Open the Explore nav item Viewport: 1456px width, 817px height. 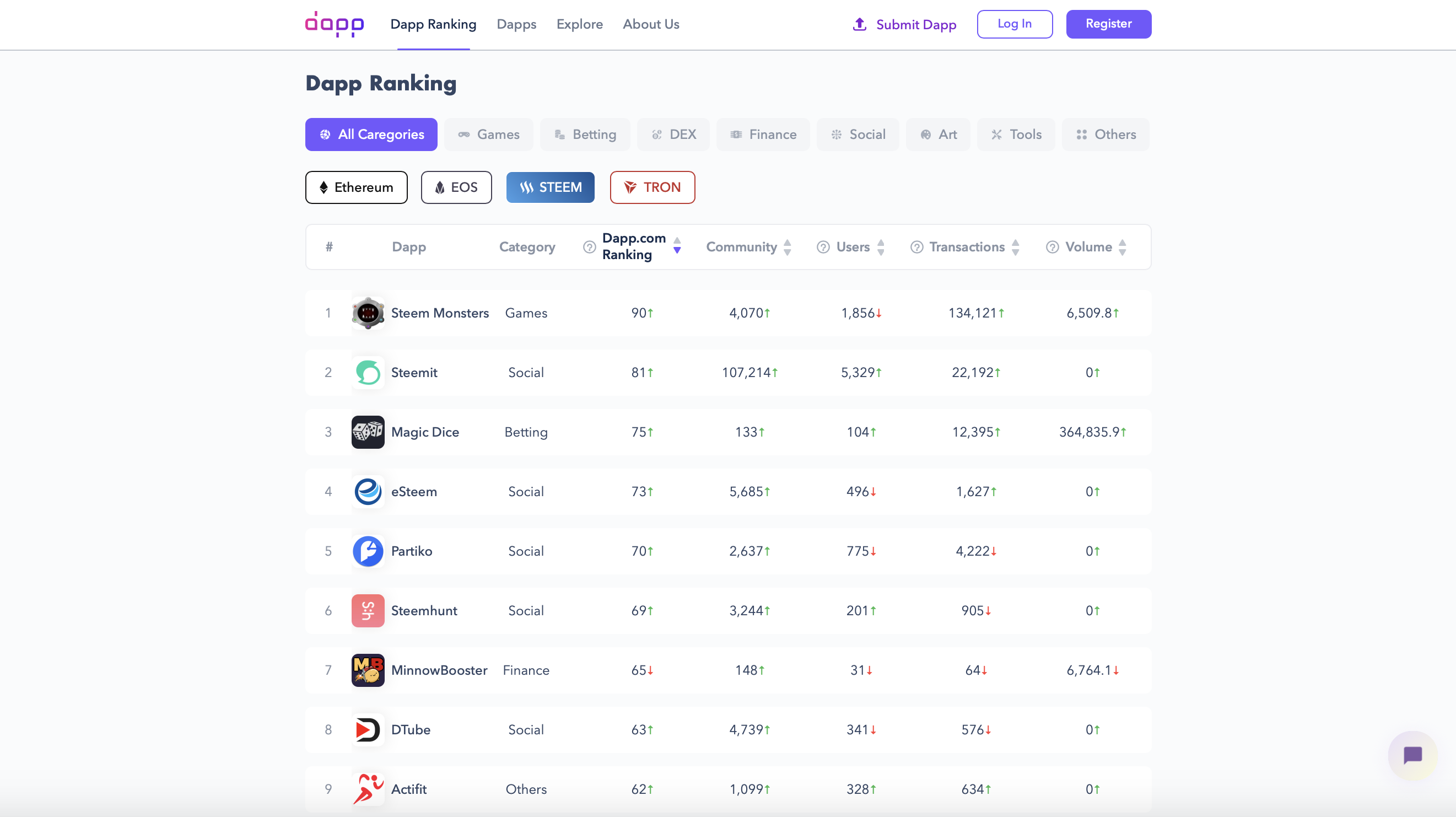click(579, 24)
